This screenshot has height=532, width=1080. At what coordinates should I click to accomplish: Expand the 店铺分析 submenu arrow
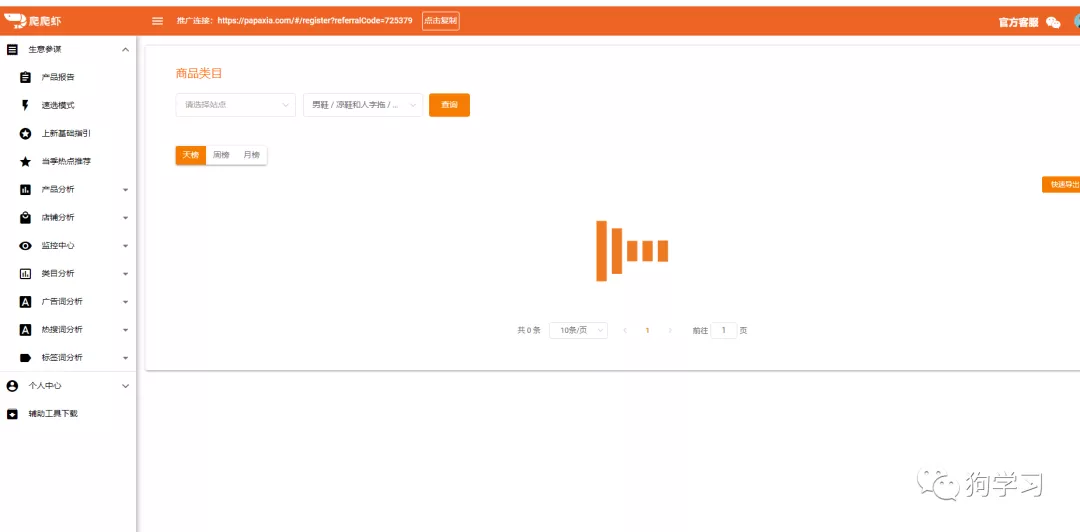coord(125,218)
